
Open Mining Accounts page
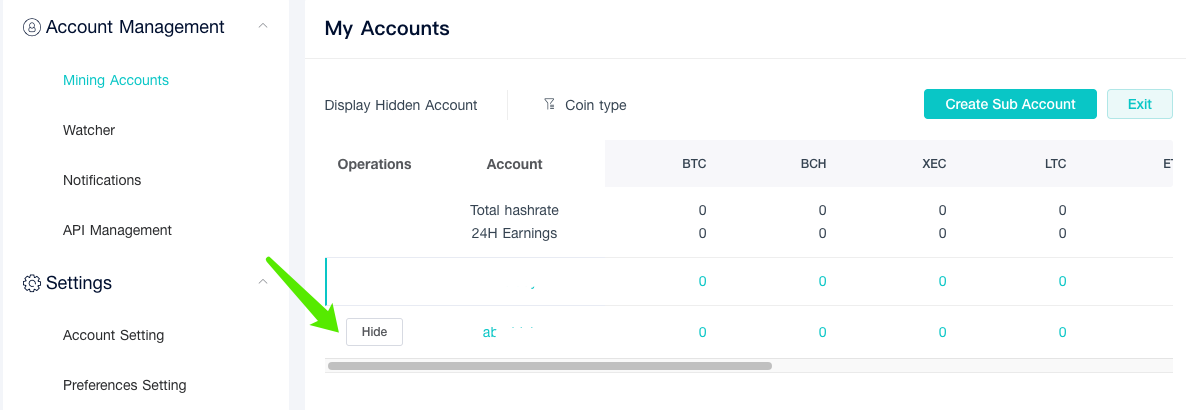116,80
